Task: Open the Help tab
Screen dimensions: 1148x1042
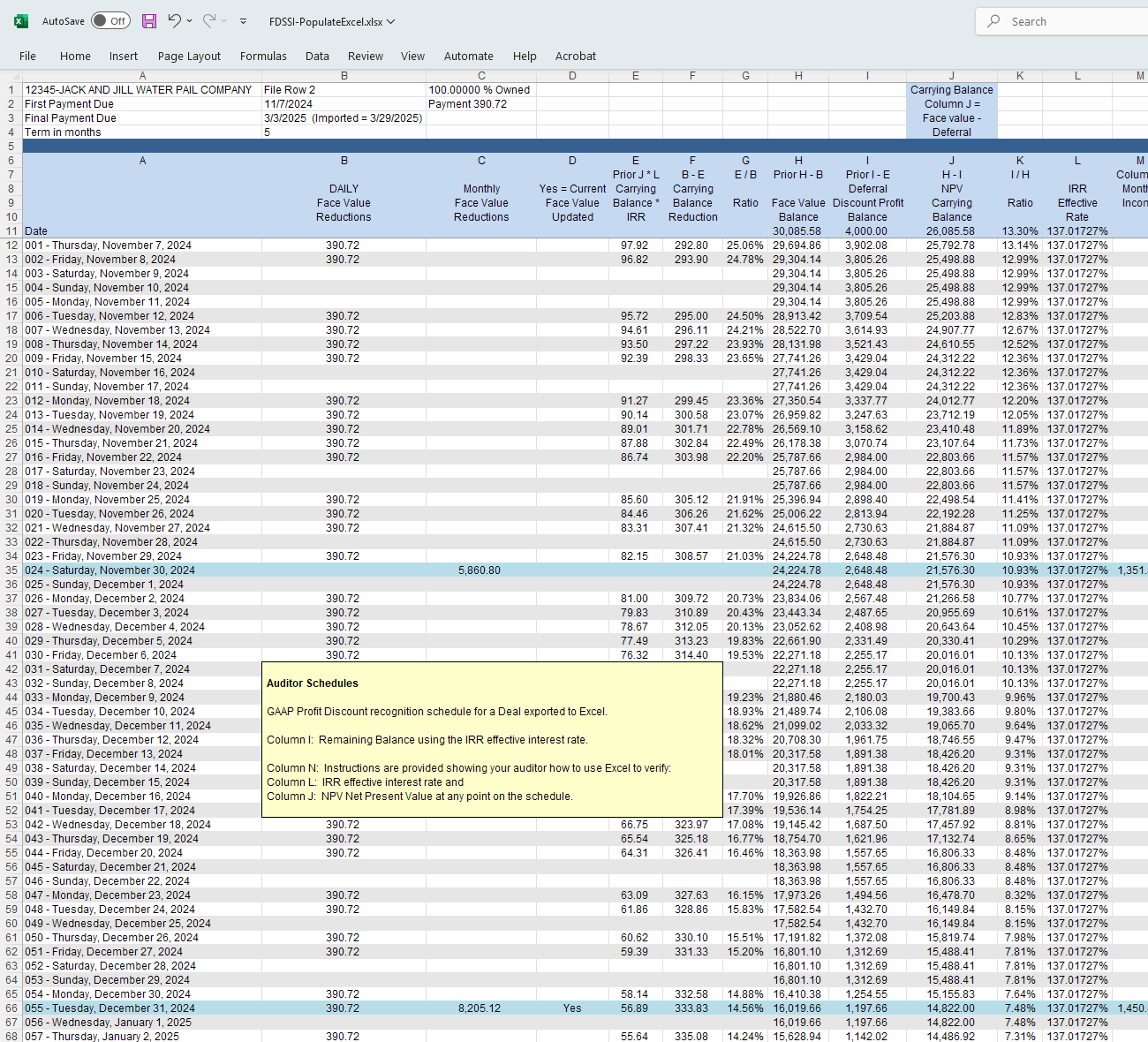Action: (525, 56)
